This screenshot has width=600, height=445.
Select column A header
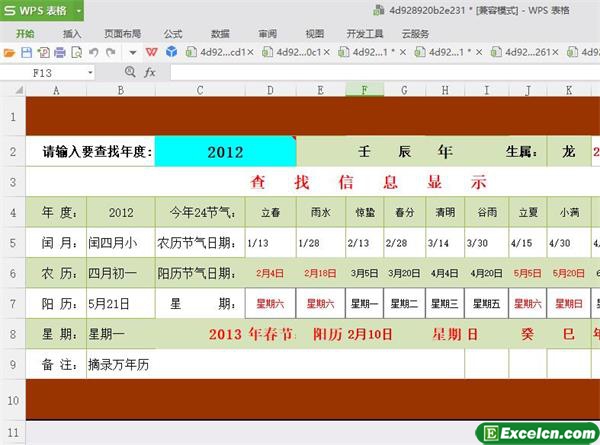click(56, 90)
